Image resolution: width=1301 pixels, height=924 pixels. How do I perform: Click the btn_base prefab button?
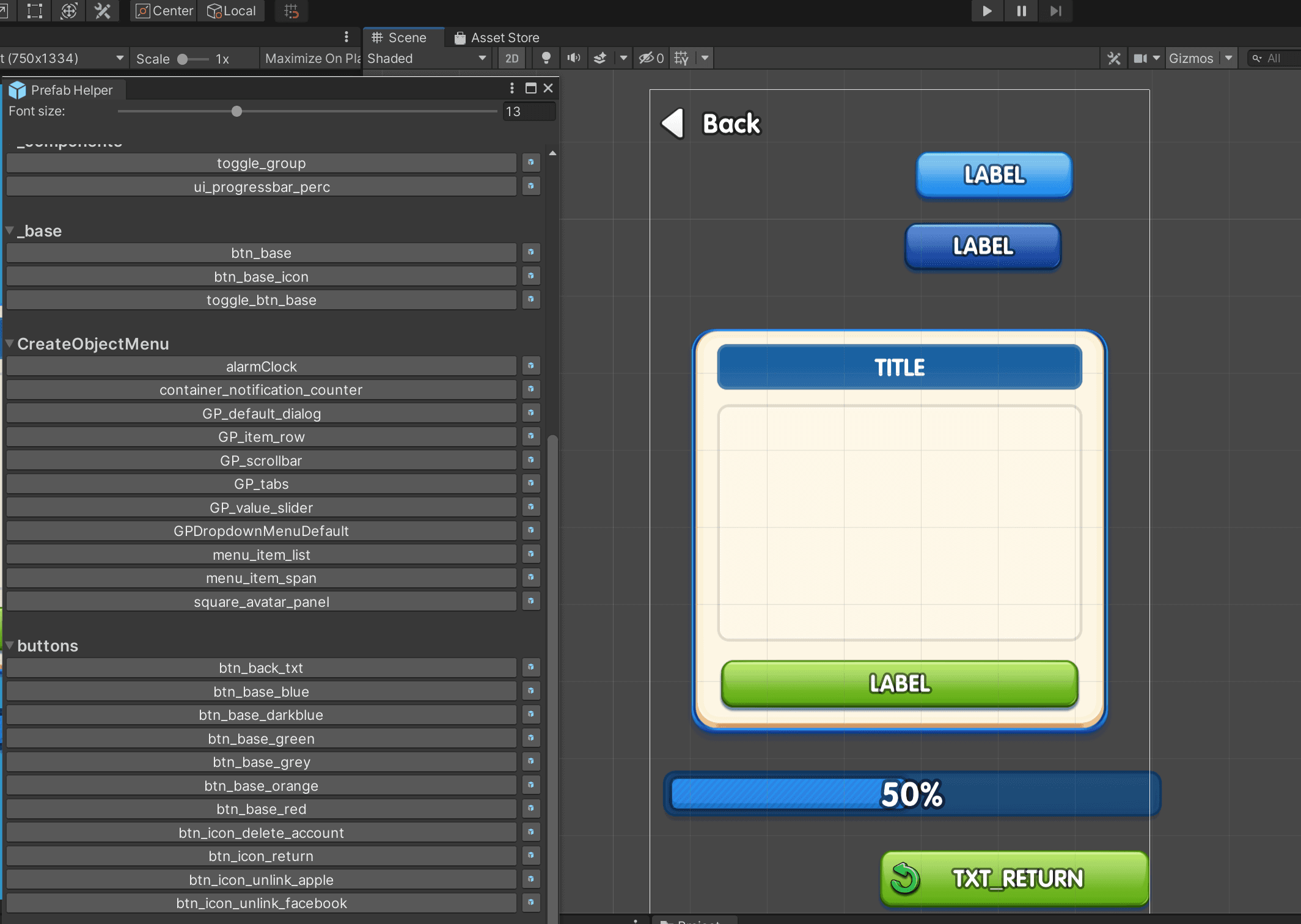click(x=262, y=253)
